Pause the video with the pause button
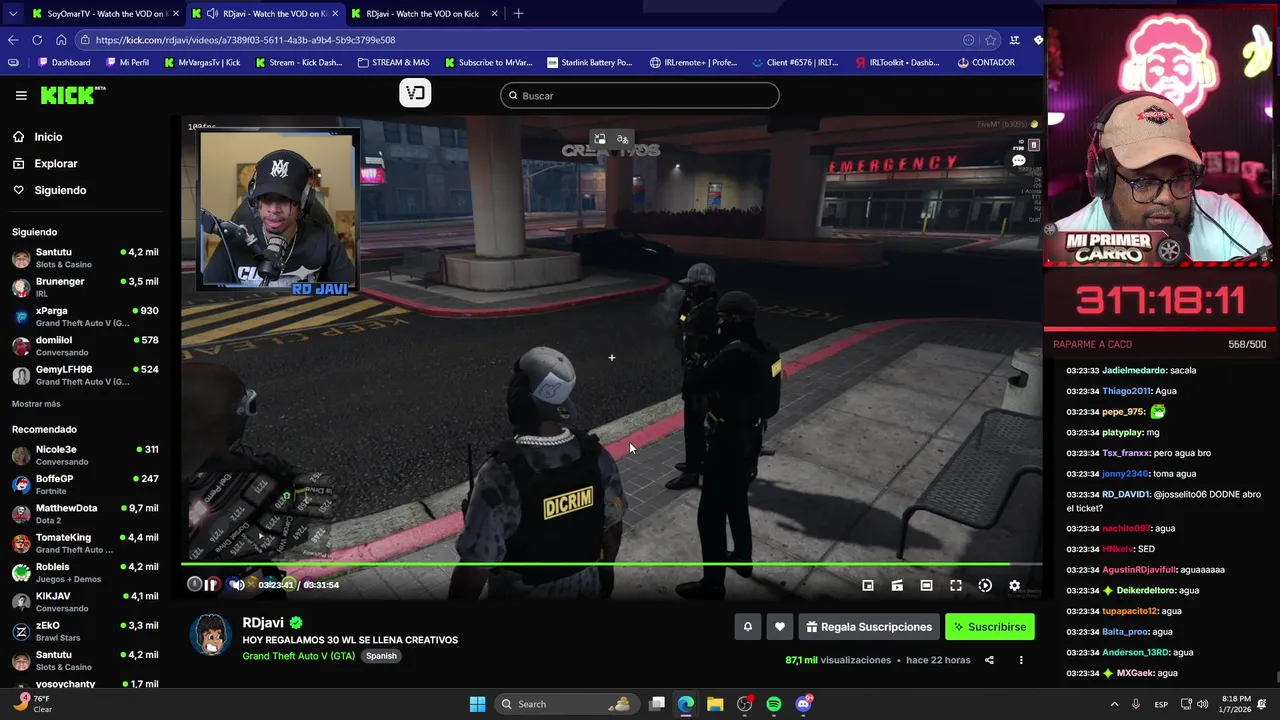1280x720 pixels. click(211, 585)
